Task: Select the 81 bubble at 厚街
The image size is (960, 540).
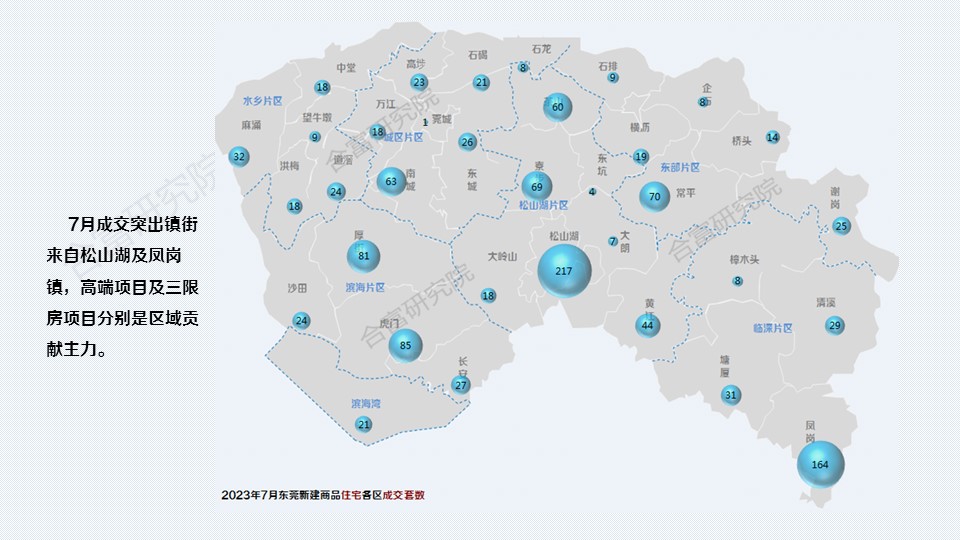Action: click(x=364, y=256)
